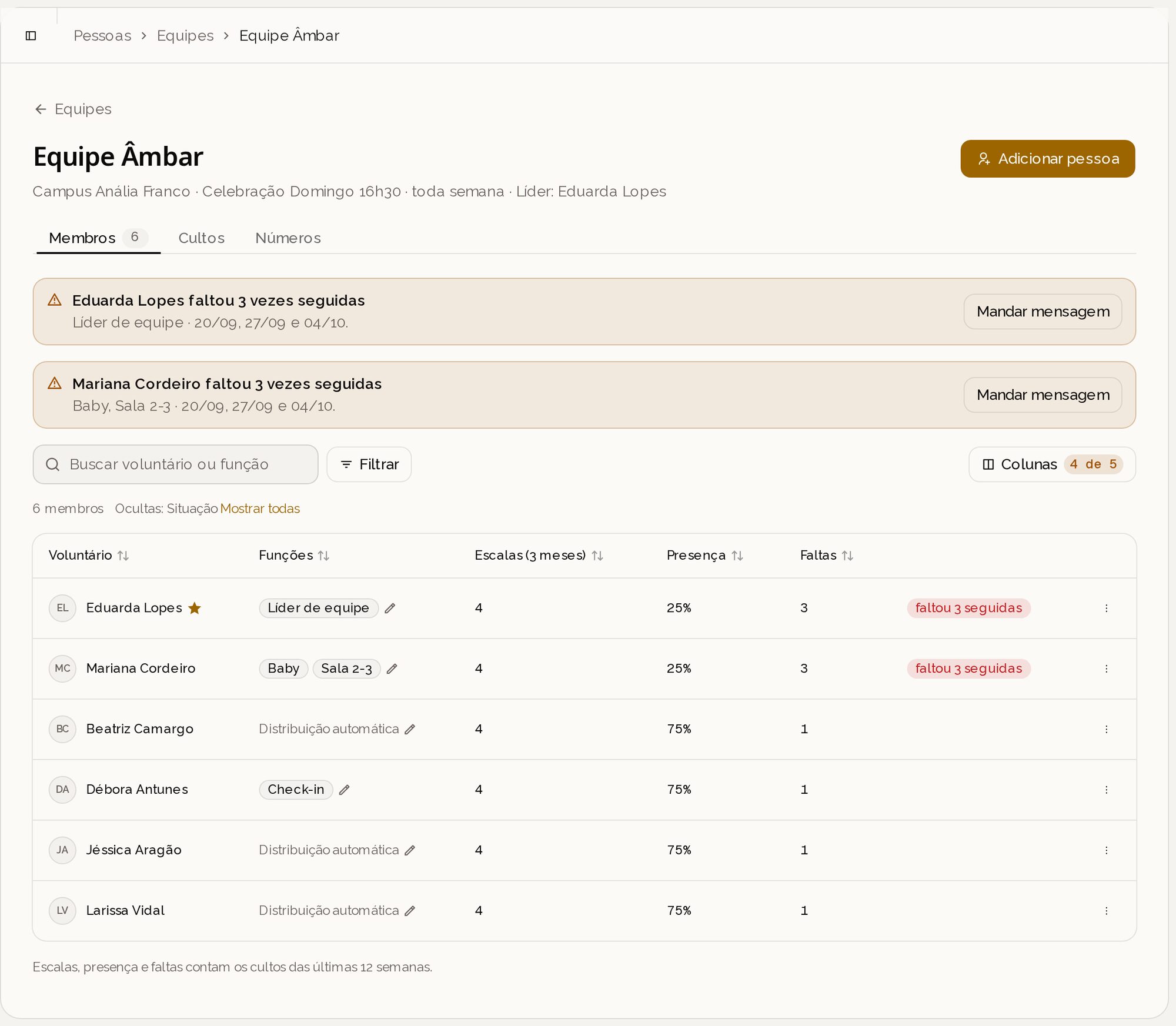The width and height of the screenshot is (1176, 1026).
Task: Open the Colunas column chooser
Action: 1052,464
